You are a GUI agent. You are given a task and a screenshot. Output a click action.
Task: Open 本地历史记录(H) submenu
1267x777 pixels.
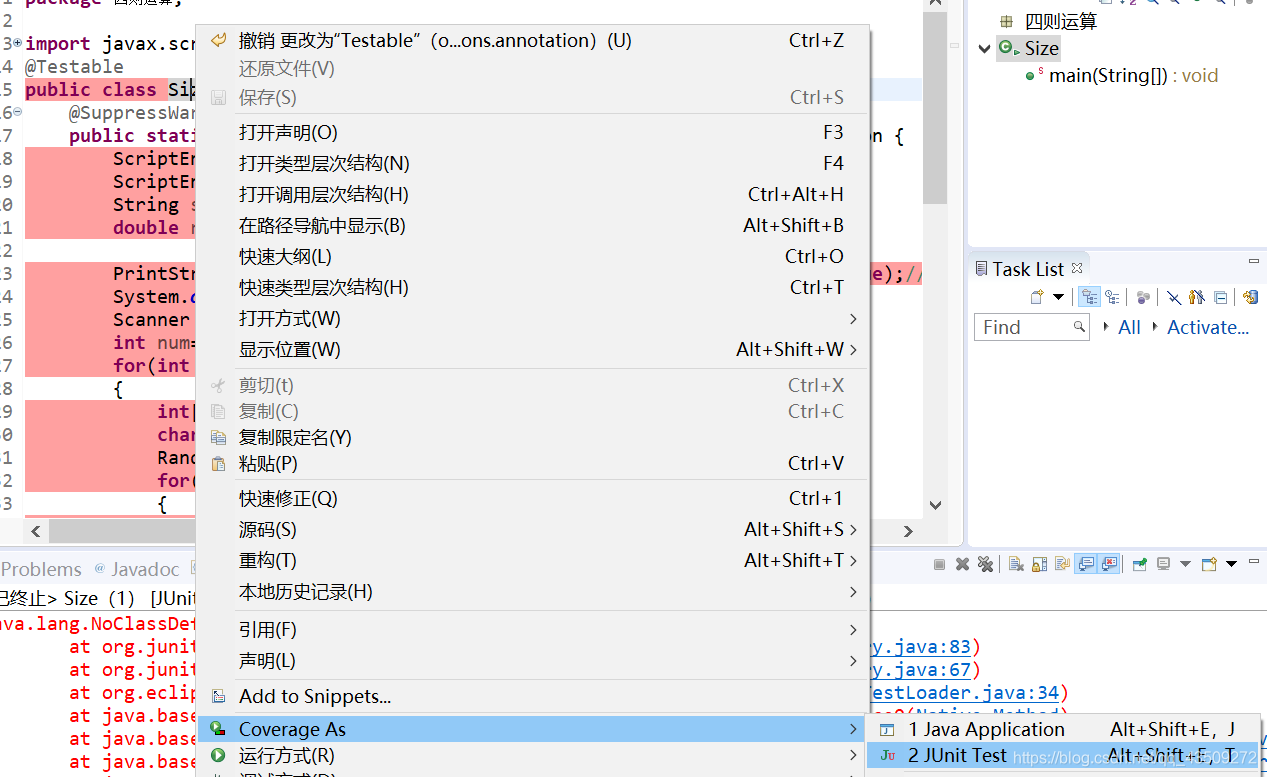[534, 591]
